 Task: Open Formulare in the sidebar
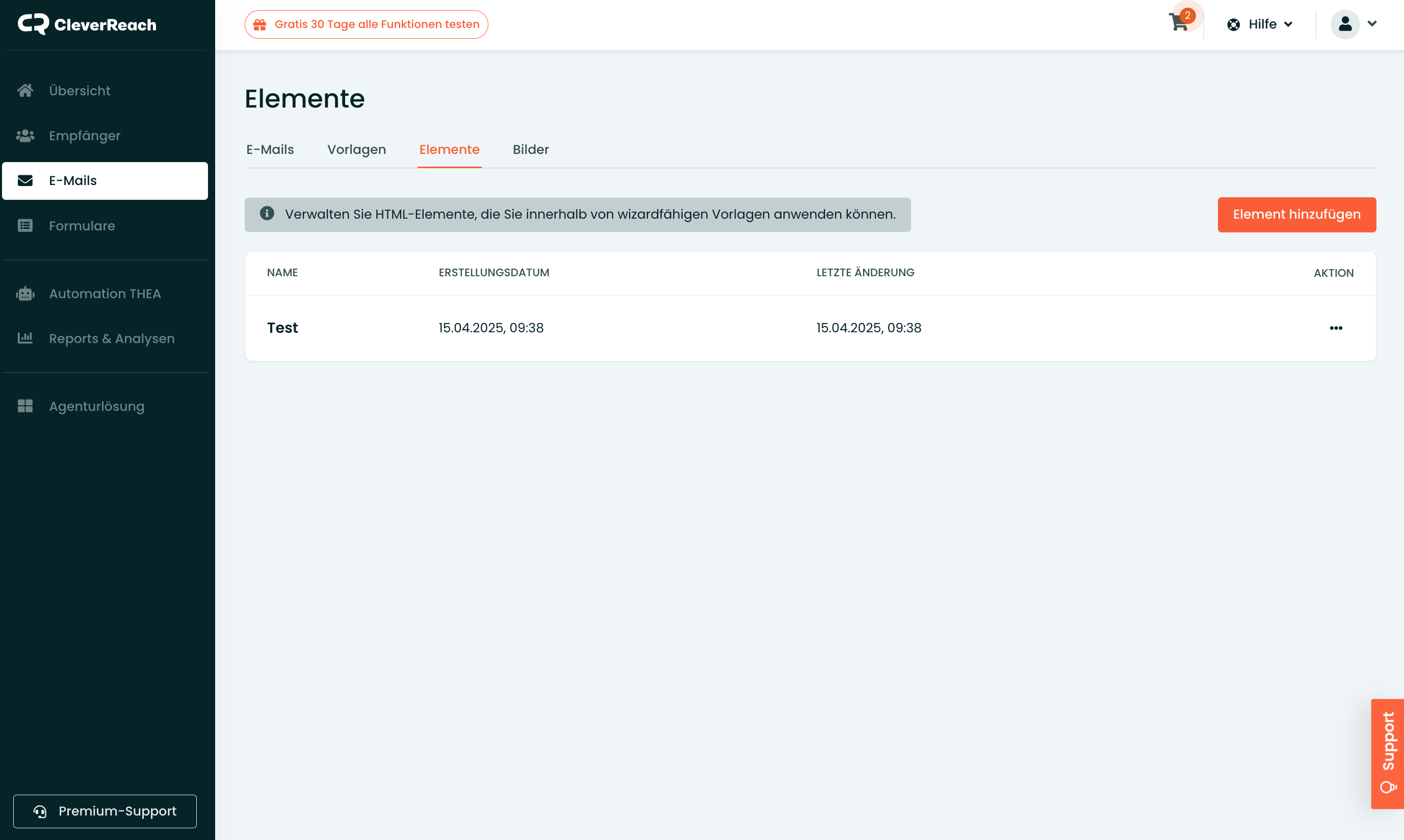(x=106, y=226)
